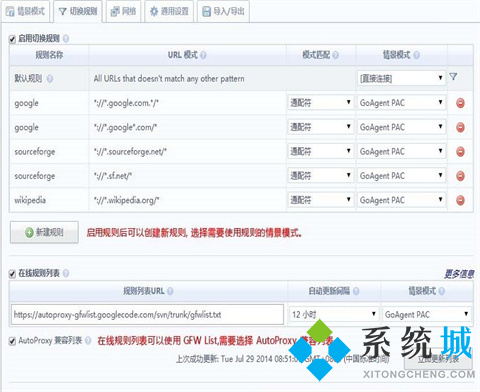Viewport: 480px width, 392px height.
Task: Open the 导入/导出 tab
Action: (x=223, y=11)
